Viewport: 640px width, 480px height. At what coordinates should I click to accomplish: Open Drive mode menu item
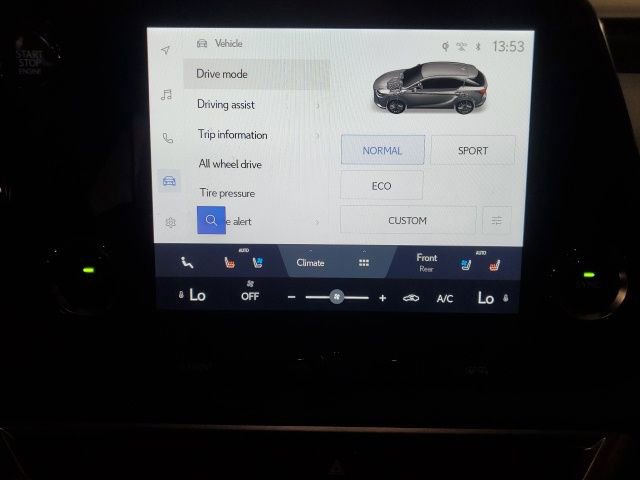click(x=256, y=74)
